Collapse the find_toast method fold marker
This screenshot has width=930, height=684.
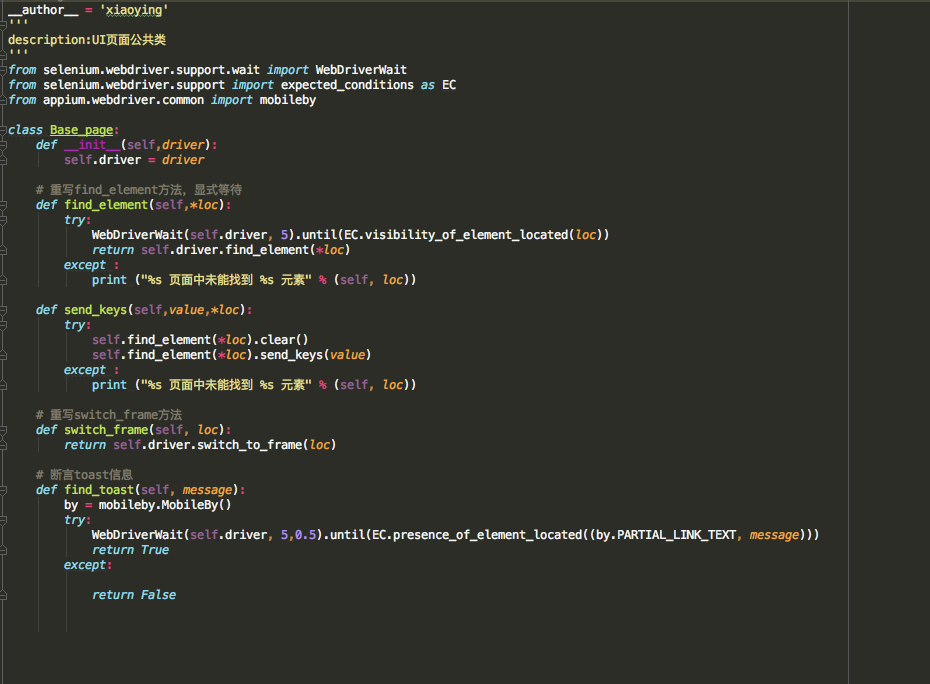3,490
